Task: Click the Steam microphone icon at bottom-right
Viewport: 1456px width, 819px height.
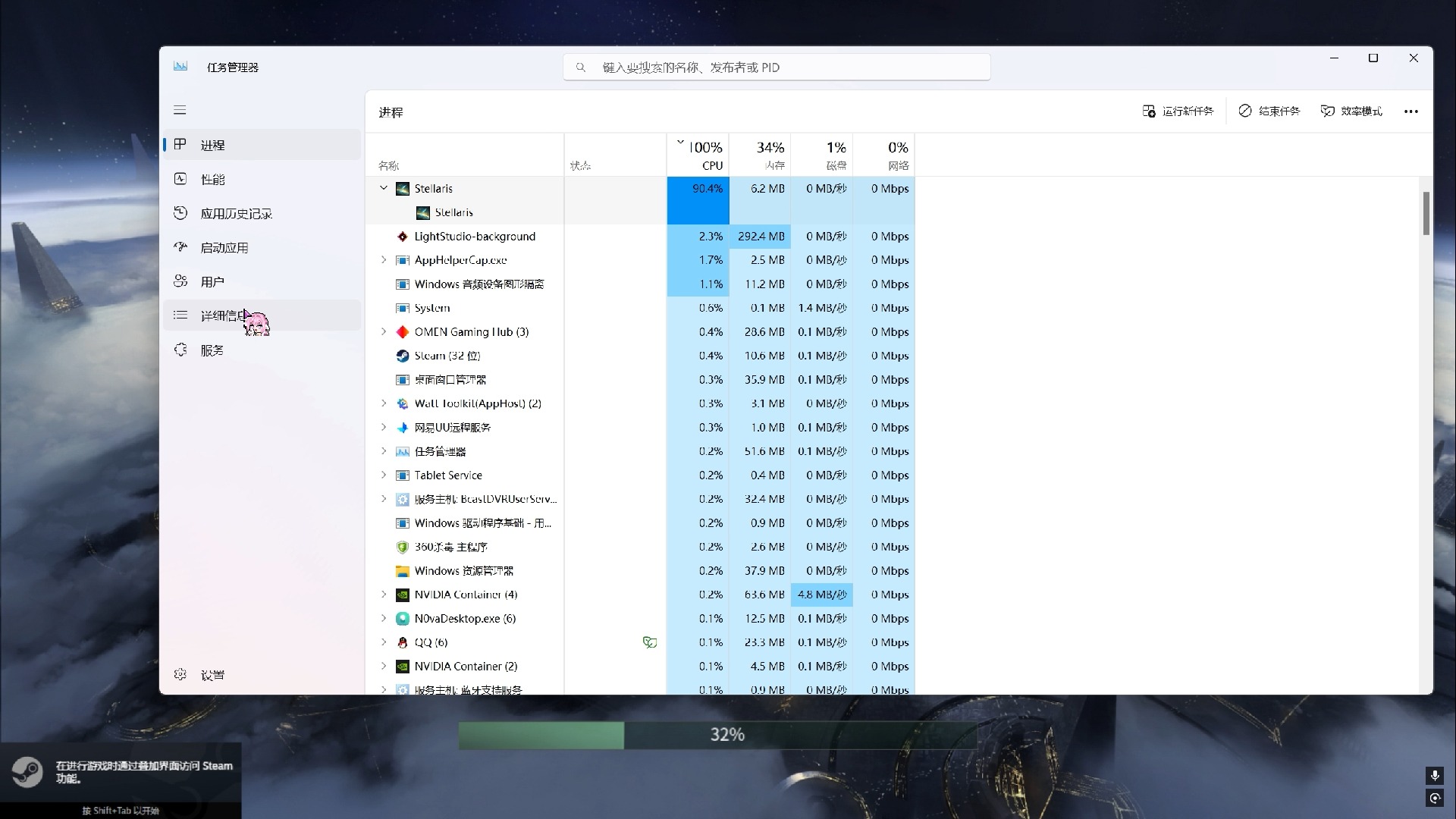Action: pos(1434,775)
